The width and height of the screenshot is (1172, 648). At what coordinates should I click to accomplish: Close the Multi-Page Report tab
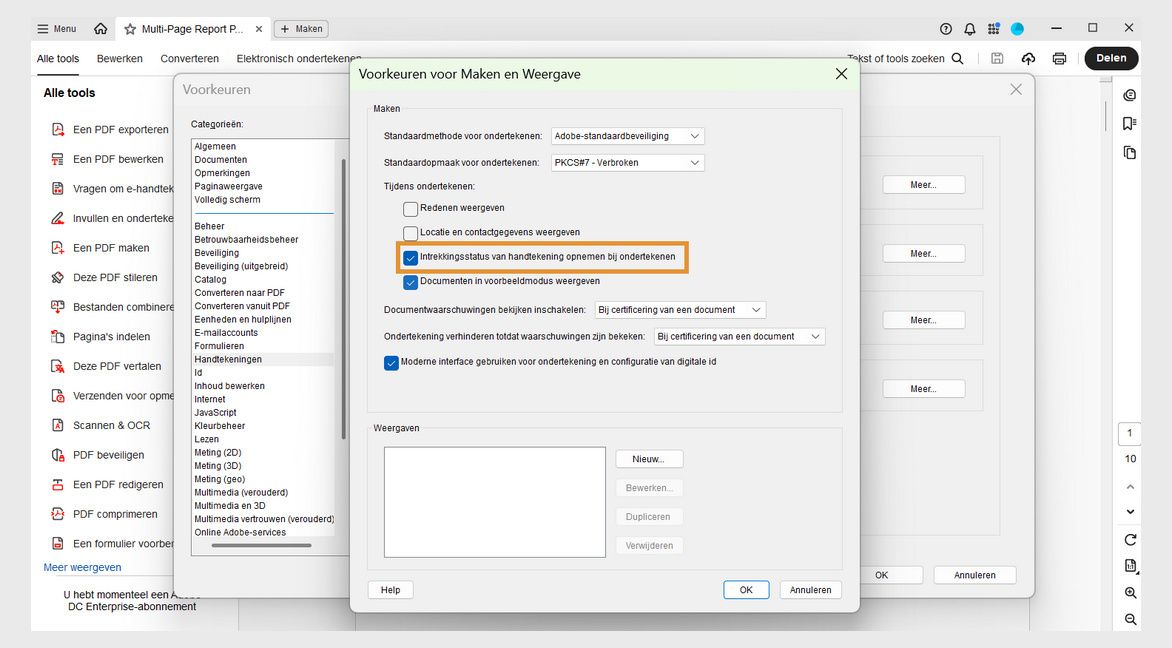click(259, 29)
